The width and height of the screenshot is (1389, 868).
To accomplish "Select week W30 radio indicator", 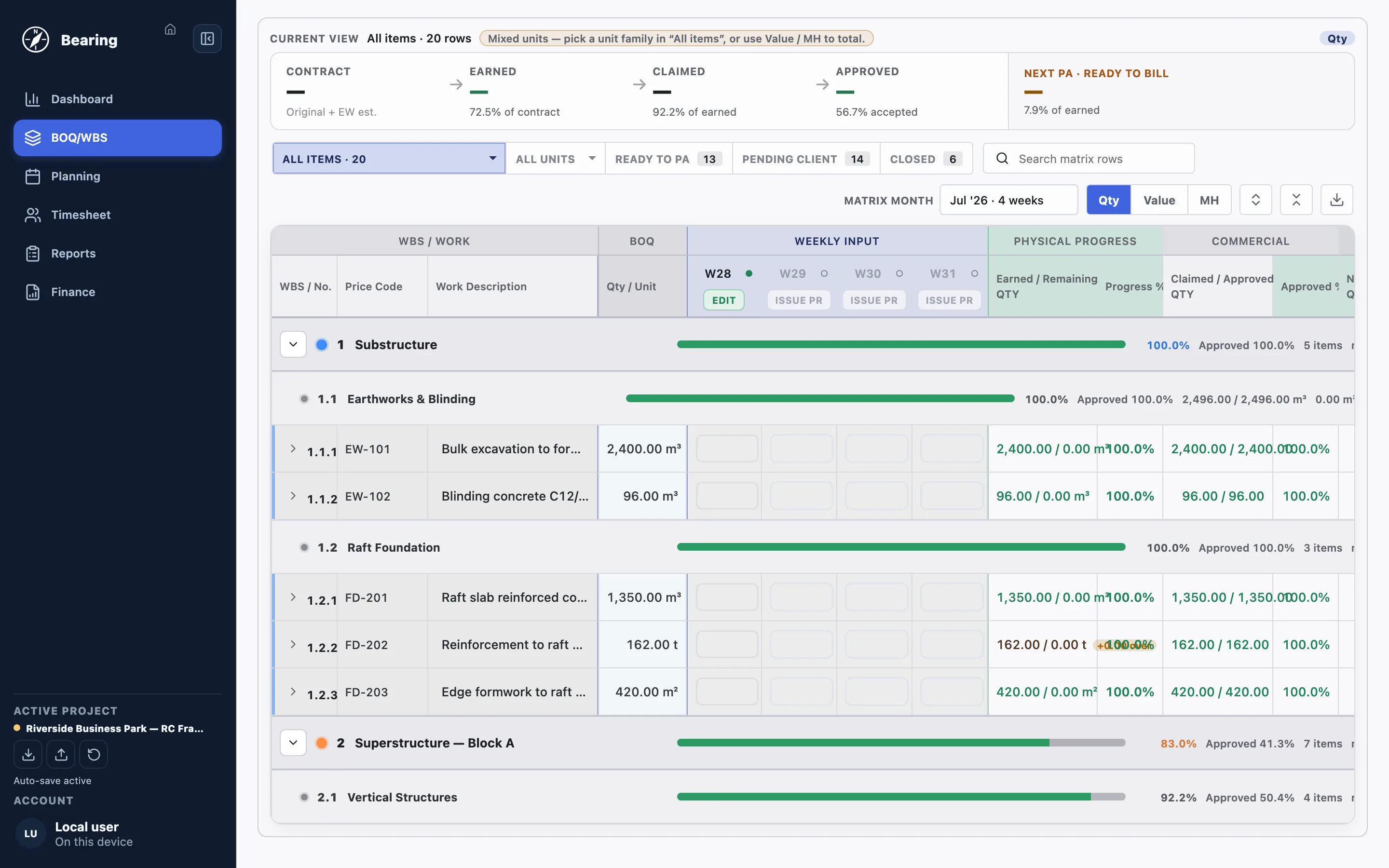I will tap(899, 273).
